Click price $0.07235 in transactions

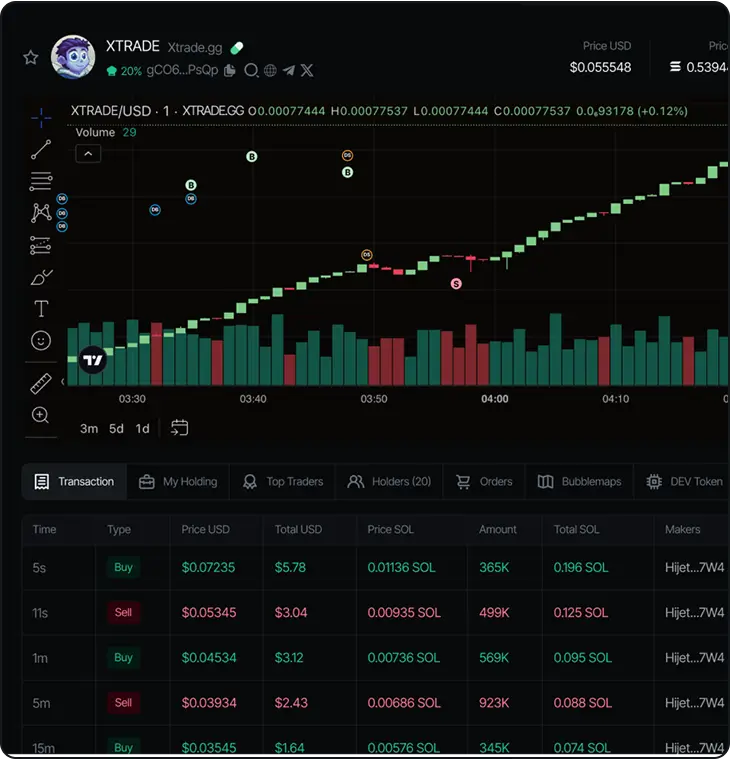(x=208, y=567)
